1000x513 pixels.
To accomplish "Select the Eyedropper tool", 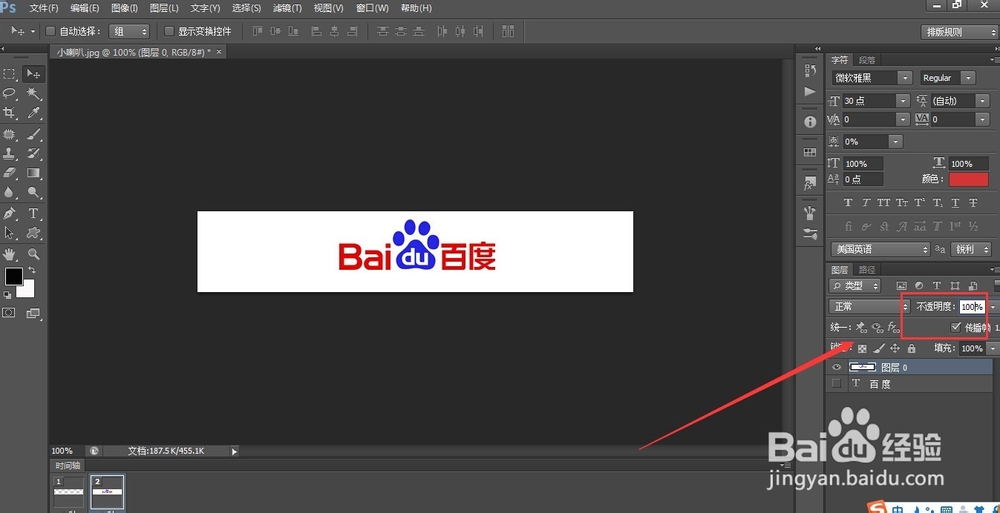I will (x=33, y=113).
